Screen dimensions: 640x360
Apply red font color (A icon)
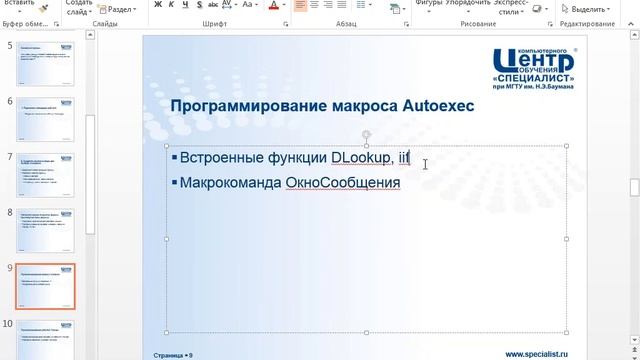tap(273, 5)
